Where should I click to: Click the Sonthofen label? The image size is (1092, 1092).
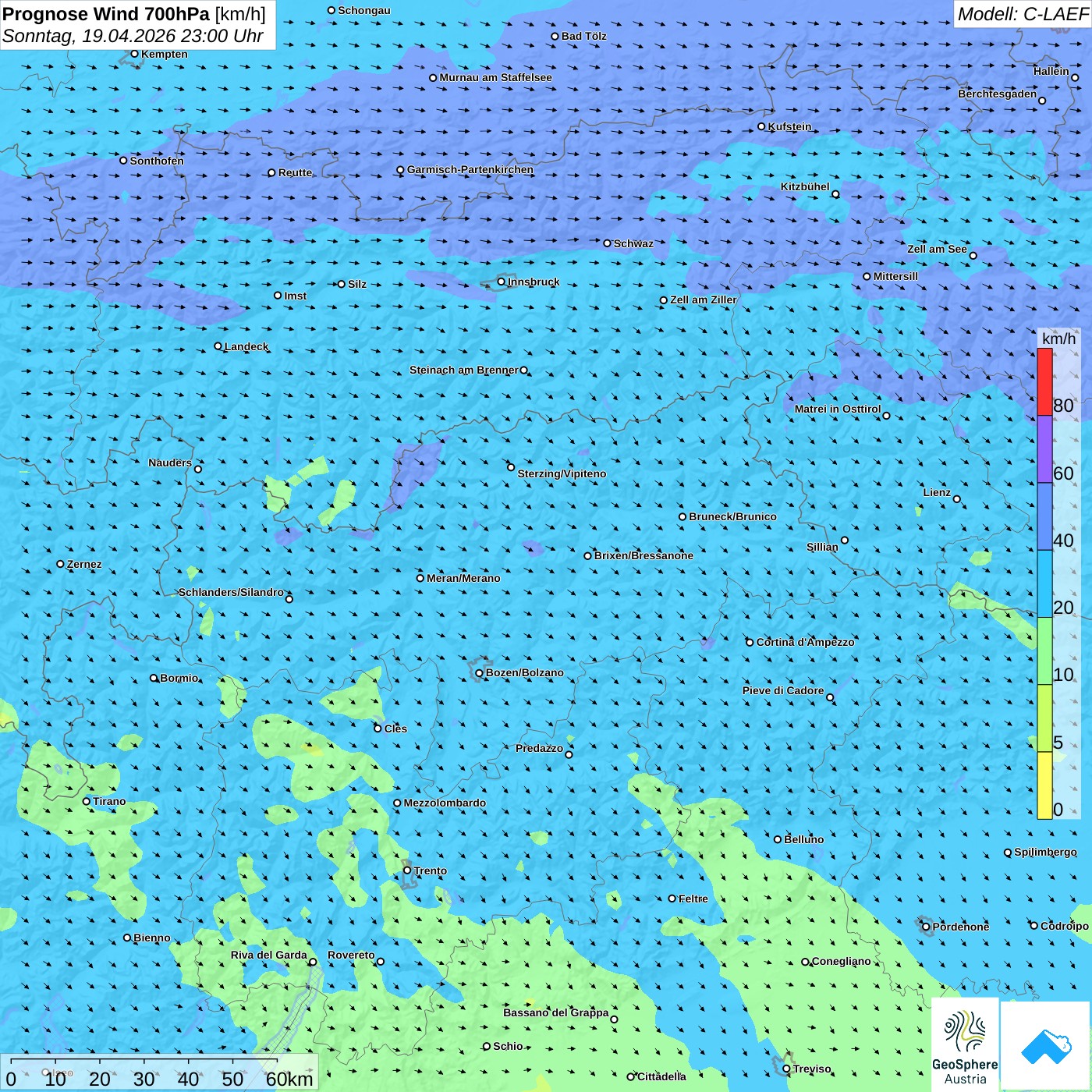pos(157,161)
